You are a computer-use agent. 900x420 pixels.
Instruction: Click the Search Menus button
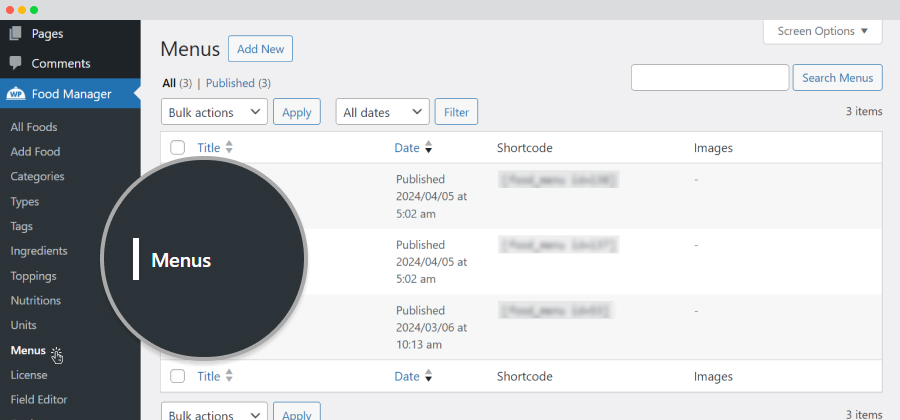tap(837, 77)
